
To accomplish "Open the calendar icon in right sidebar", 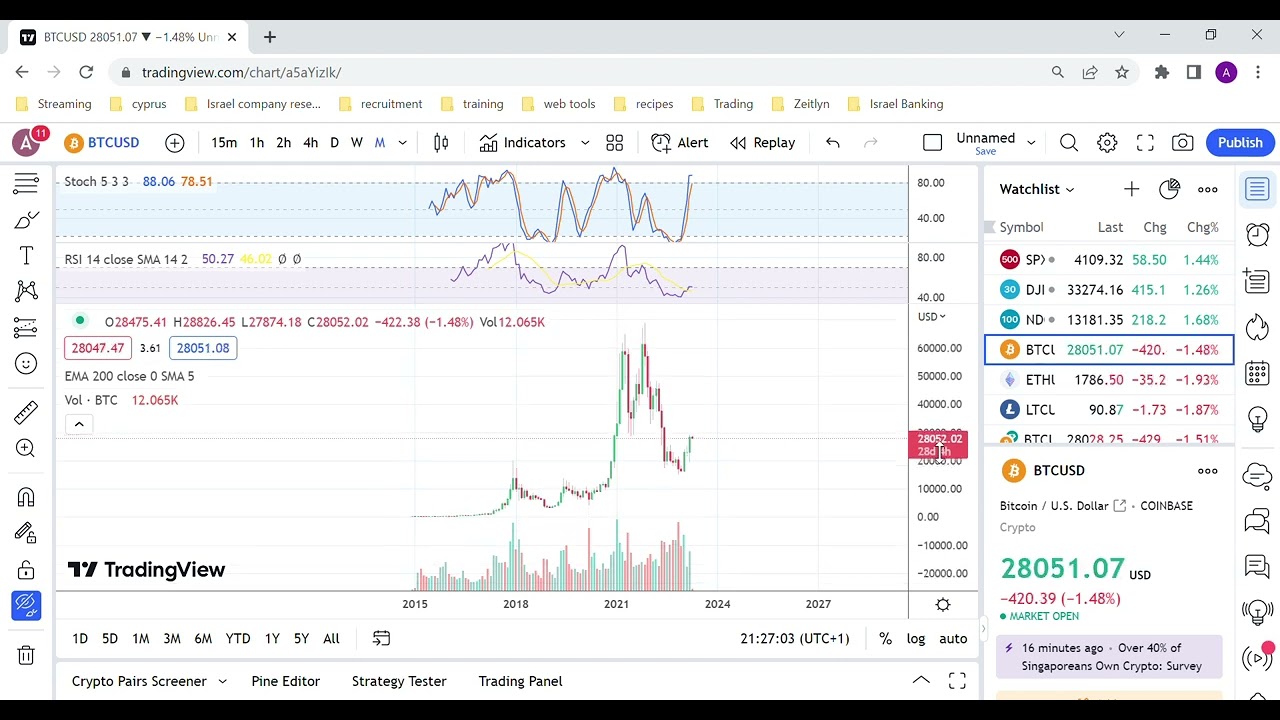I will pyautogui.click(x=1257, y=373).
